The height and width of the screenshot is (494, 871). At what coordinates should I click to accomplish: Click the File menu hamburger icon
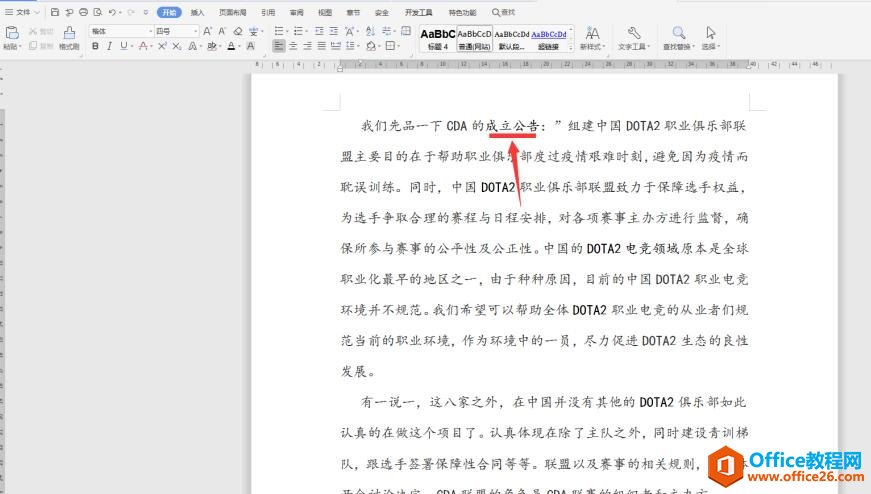pyautogui.click(x=9, y=12)
